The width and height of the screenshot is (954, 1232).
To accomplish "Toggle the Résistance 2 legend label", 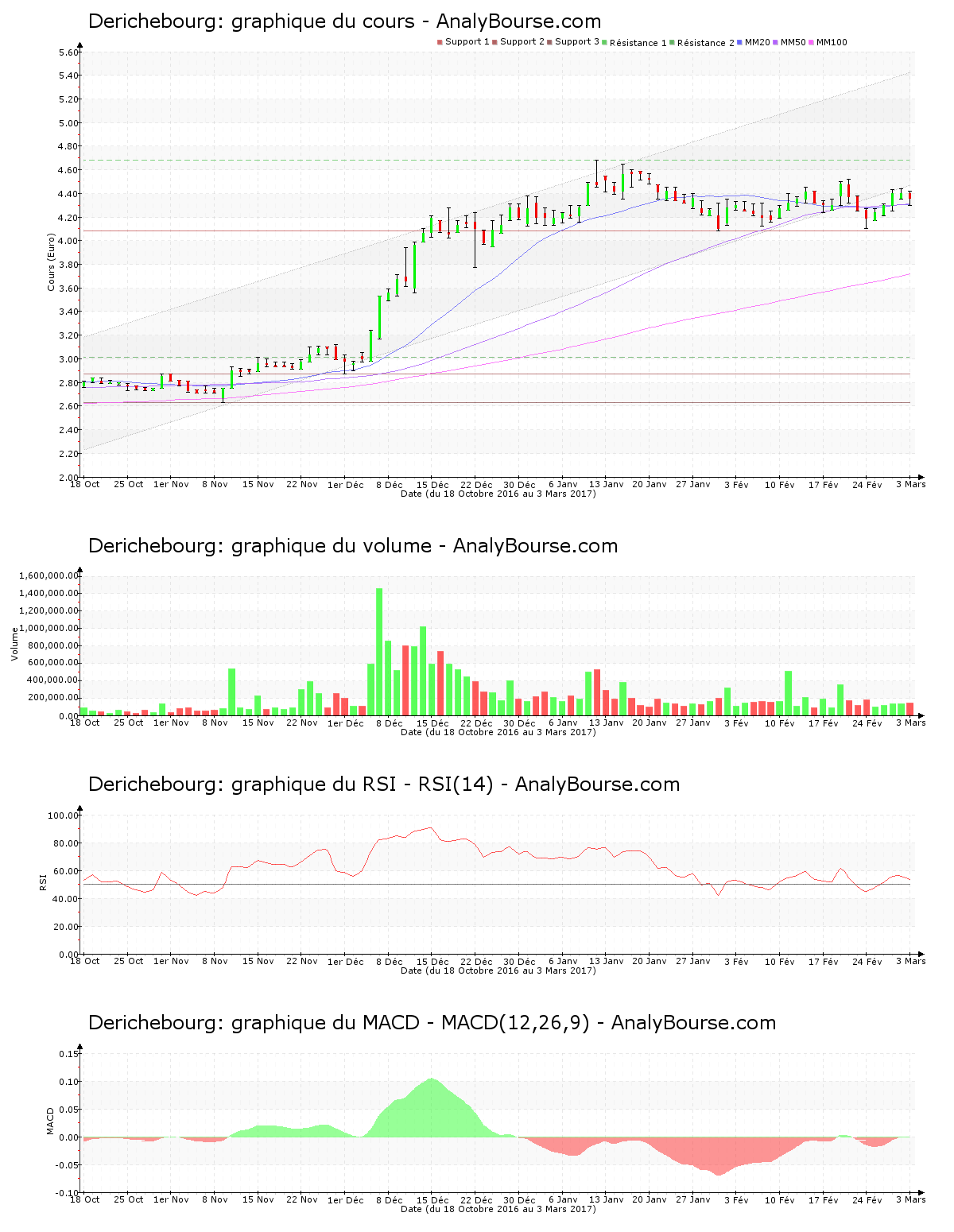I will pos(705,43).
